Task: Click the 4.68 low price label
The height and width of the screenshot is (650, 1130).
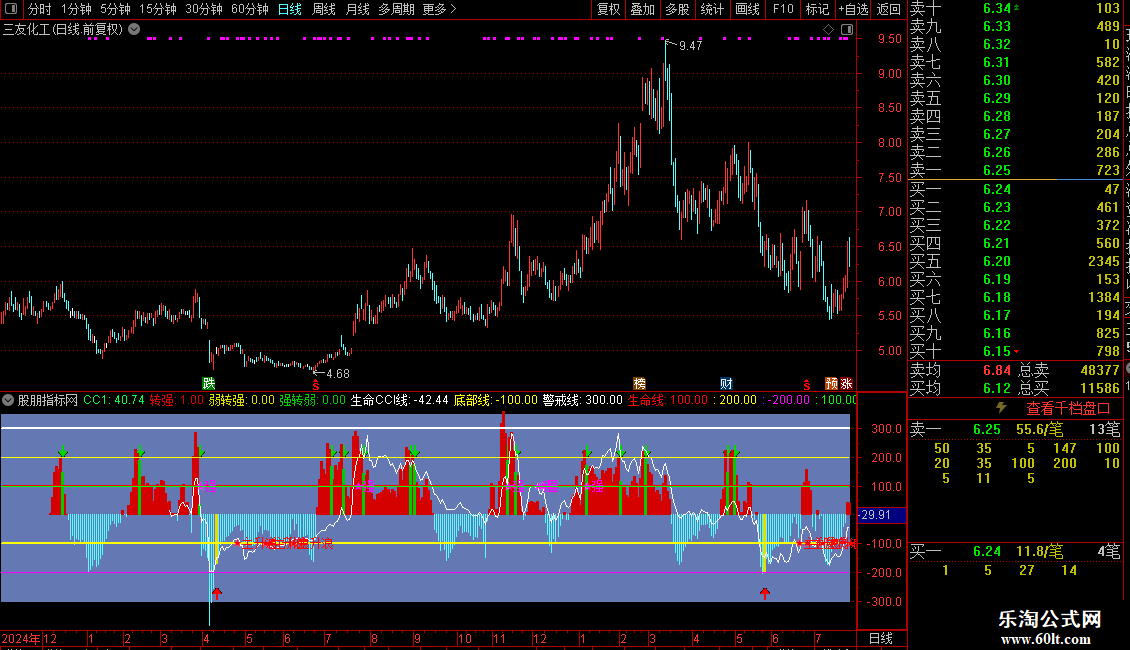Action: pos(337,373)
